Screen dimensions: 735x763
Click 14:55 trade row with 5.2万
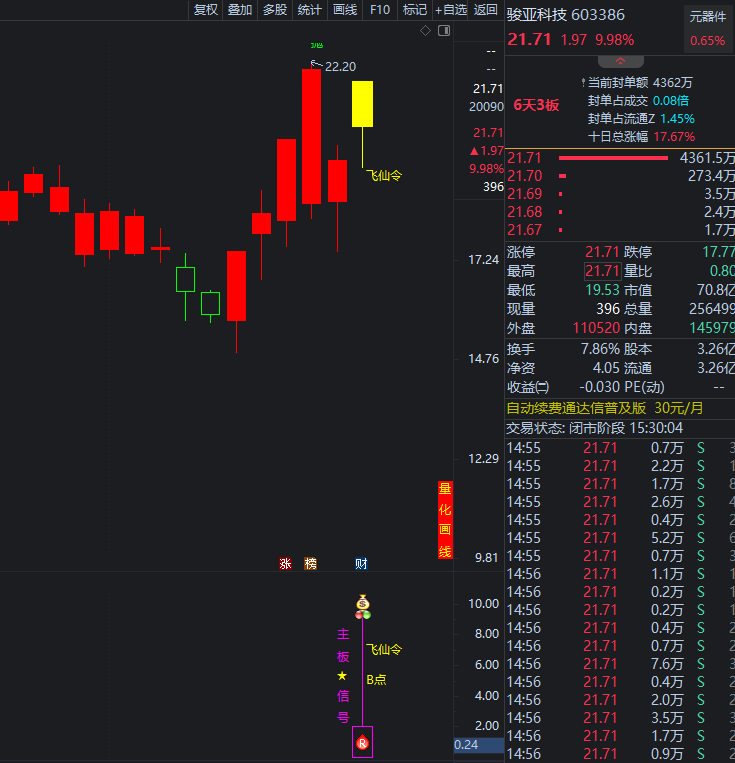(x=621, y=538)
